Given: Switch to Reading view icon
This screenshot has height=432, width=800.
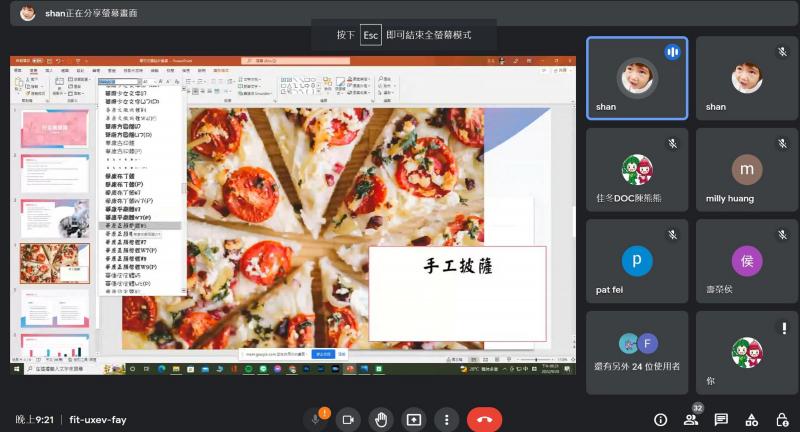Looking at the screenshot, I should pos(495,360).
